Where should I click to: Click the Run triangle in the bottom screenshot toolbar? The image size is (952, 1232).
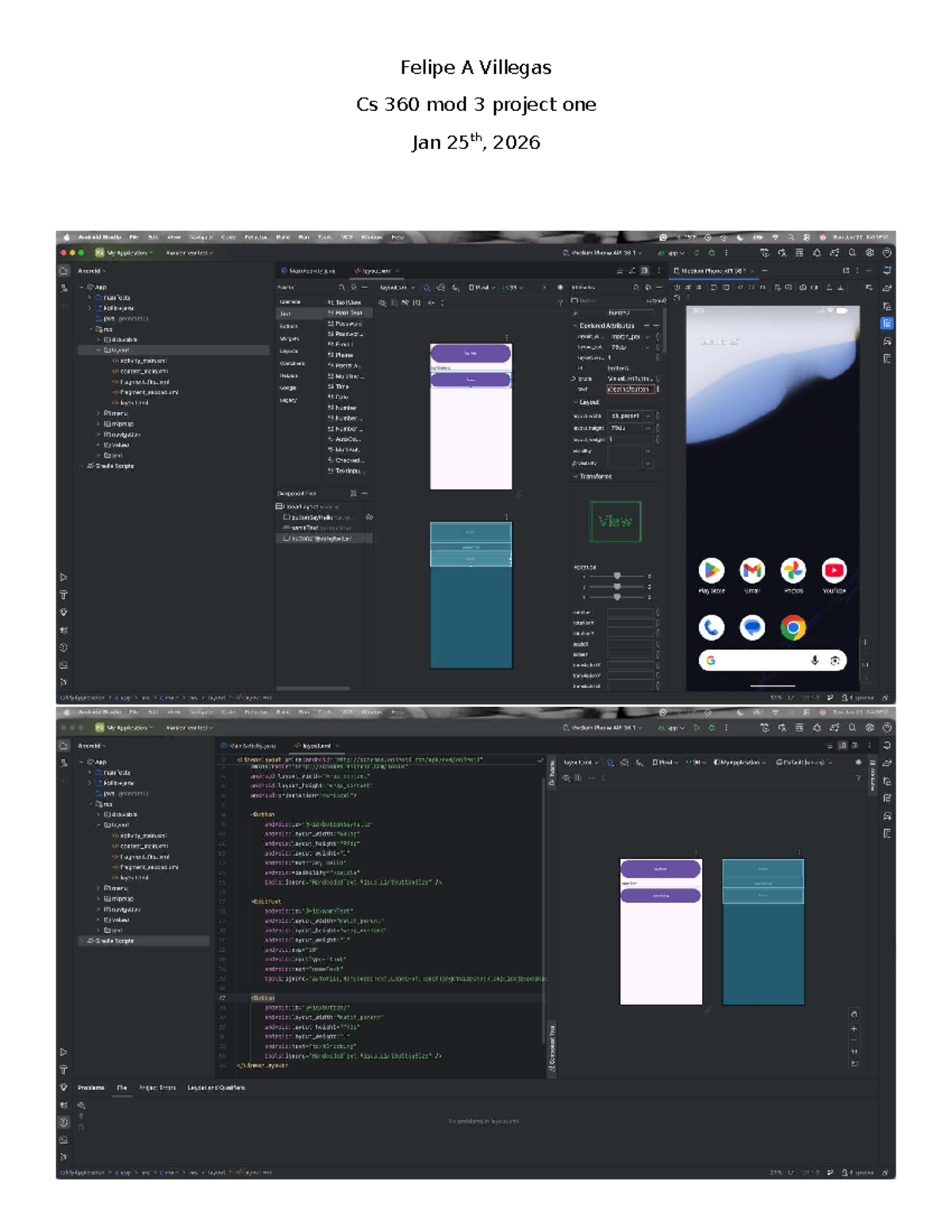[x=697, y=727]
